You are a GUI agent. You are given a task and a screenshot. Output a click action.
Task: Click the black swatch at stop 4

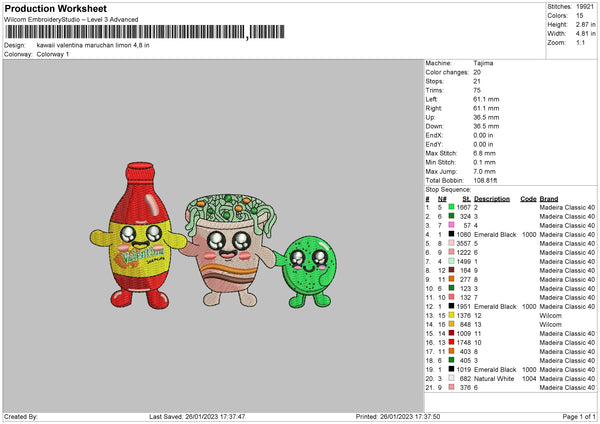click(452, 234)
